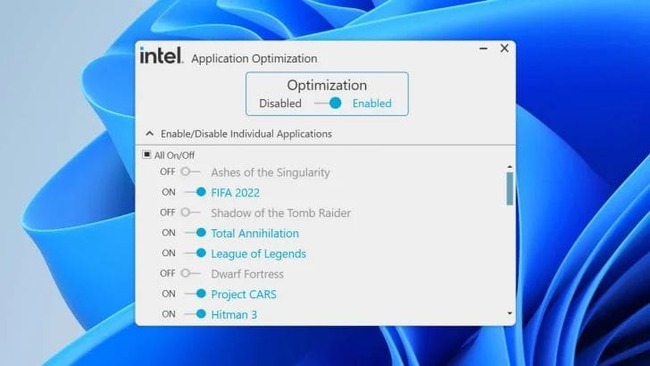Select the Hitman 3 name
The width and height of the screenshot is (650, 366).
(234, 315)
